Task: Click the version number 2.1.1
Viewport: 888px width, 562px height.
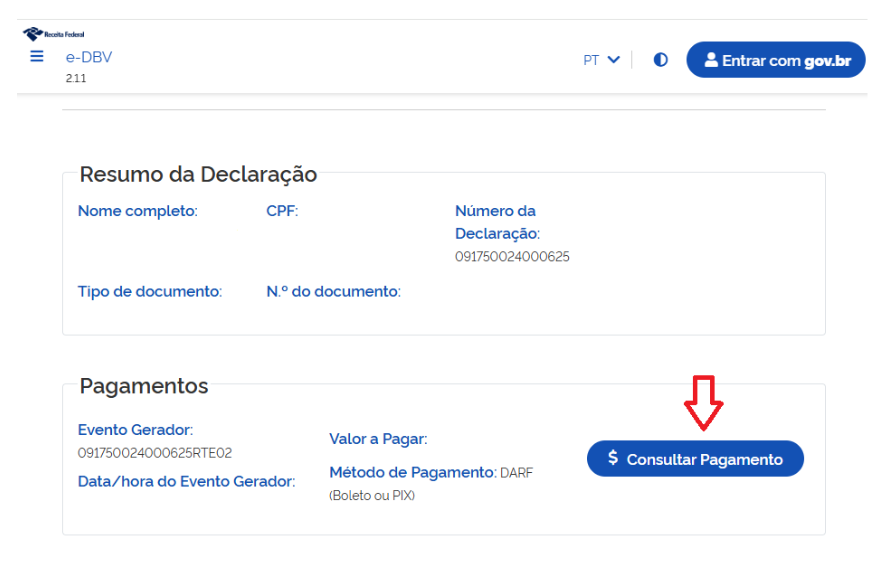Action: (x=77, y=78)
